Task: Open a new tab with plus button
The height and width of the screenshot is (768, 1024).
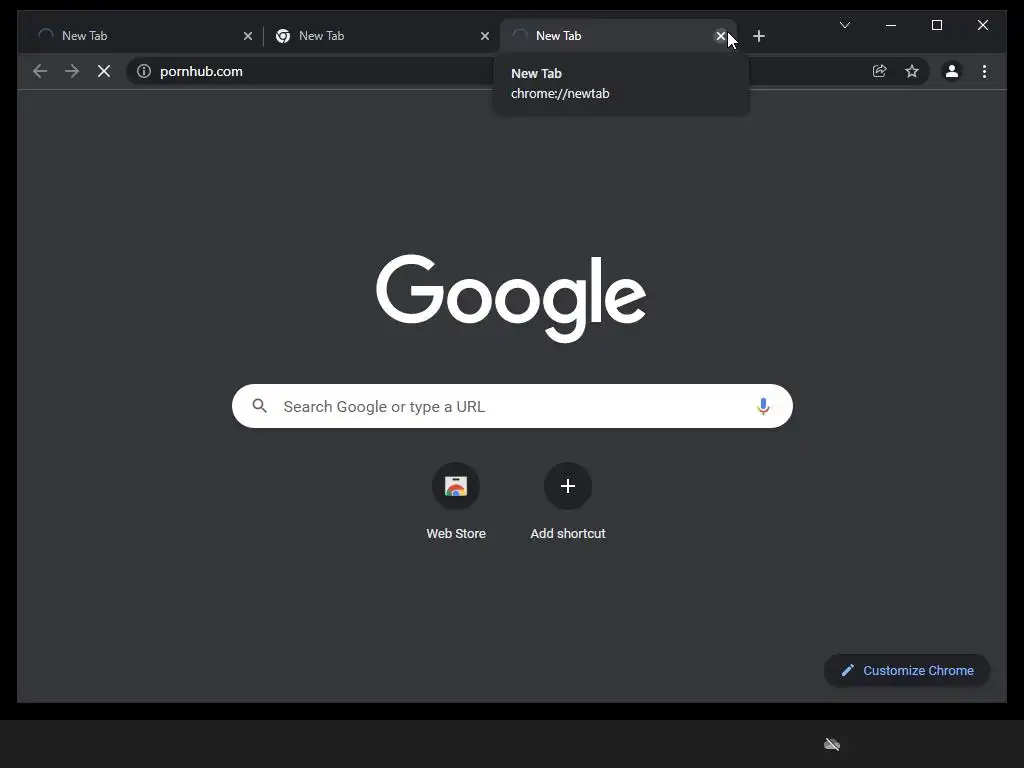Action: coord(759,36)
